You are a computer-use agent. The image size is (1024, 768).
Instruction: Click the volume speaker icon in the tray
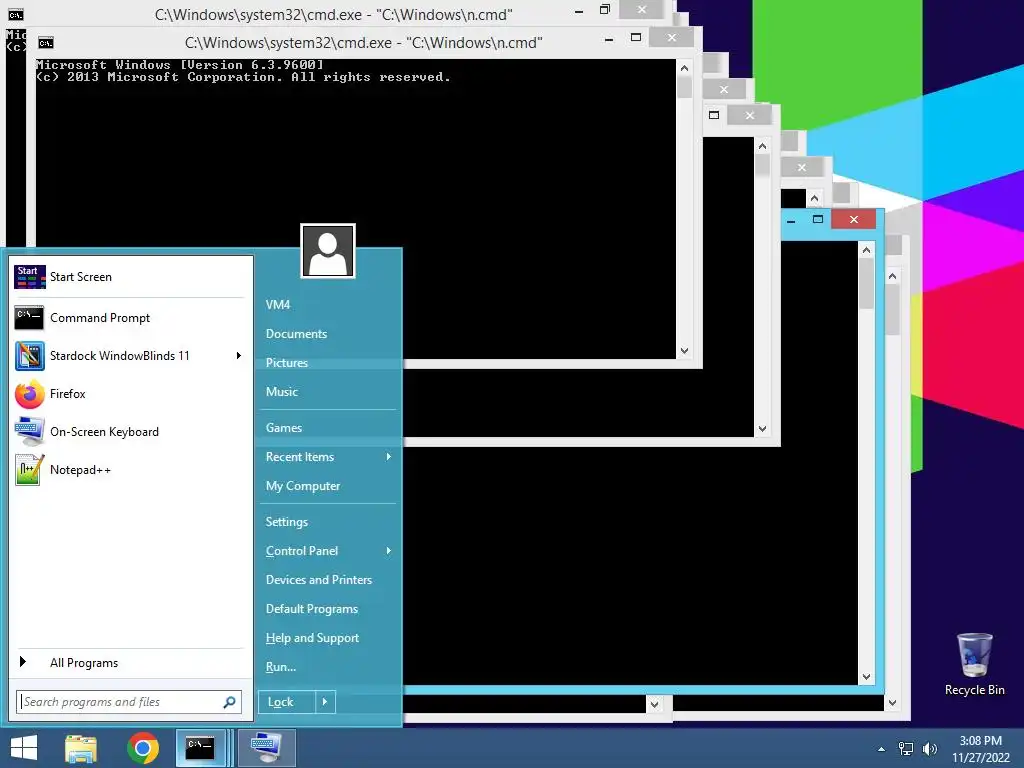929,749
